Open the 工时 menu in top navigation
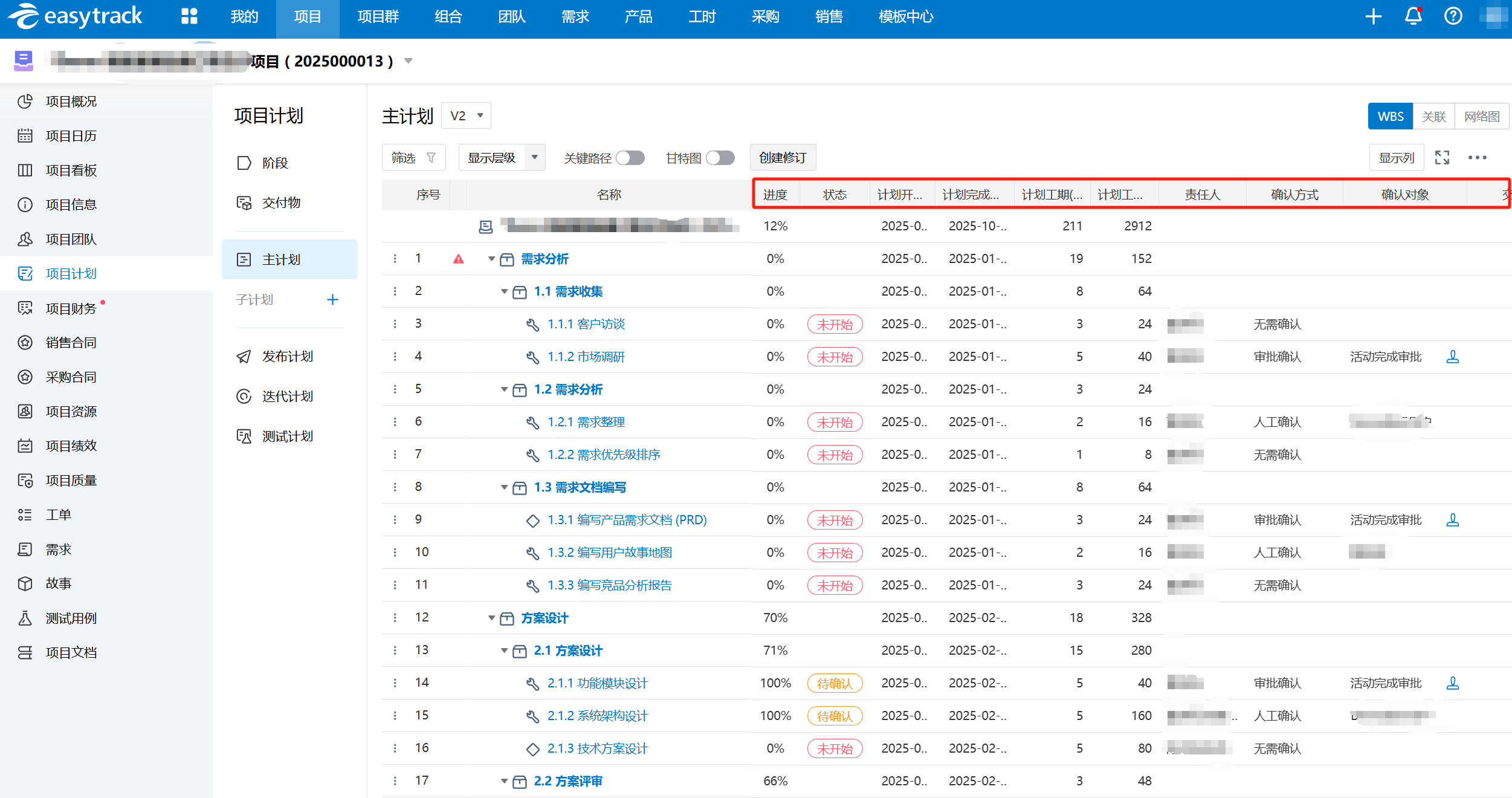This screenshot has height=798, width=1512. 702,16
